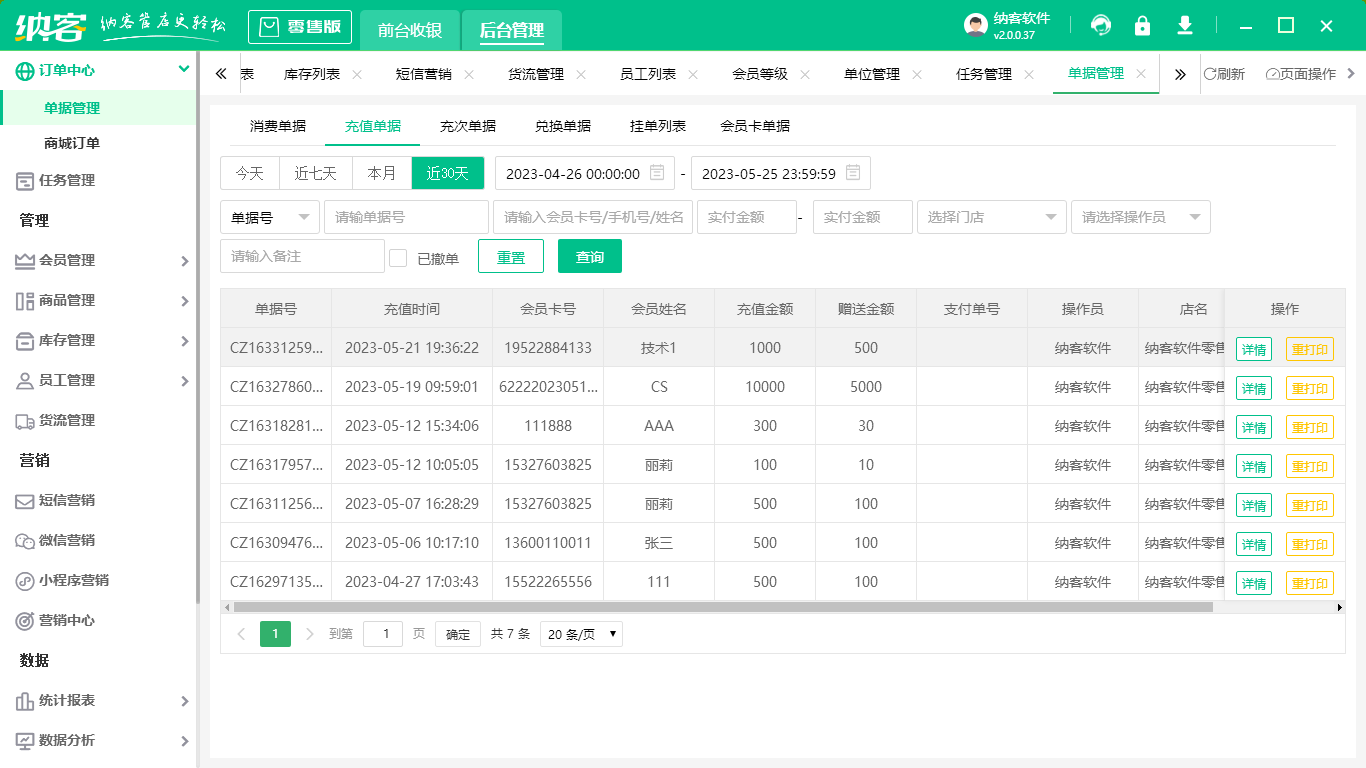
Task: Open 详情 for the first recharge record
Action: click(1253, 349)
